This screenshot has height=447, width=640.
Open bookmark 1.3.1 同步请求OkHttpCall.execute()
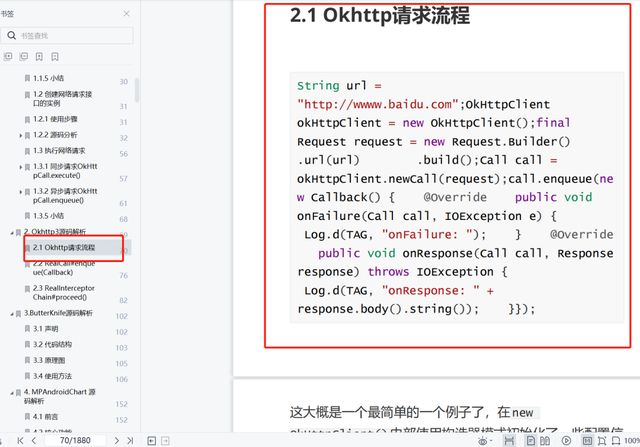65,171
